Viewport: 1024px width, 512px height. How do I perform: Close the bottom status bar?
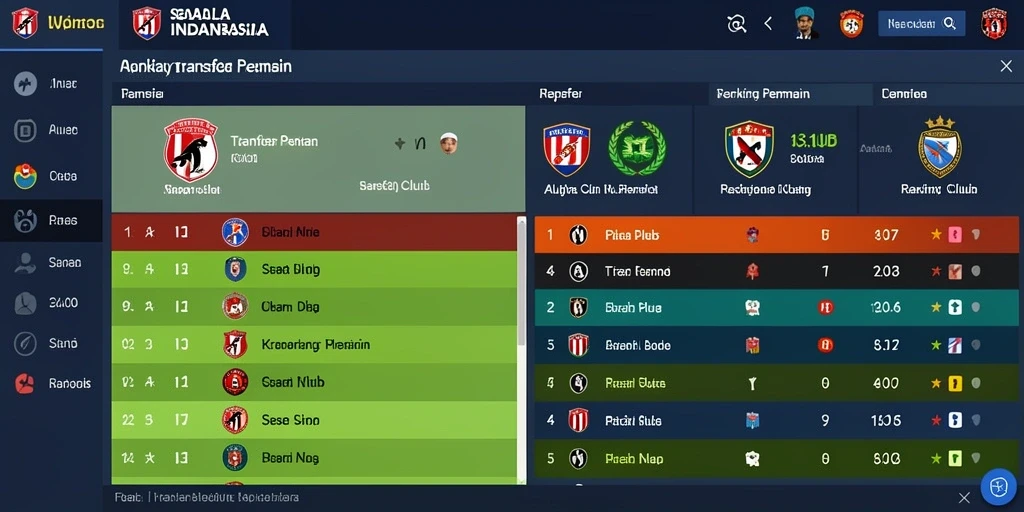coord(964,498)
